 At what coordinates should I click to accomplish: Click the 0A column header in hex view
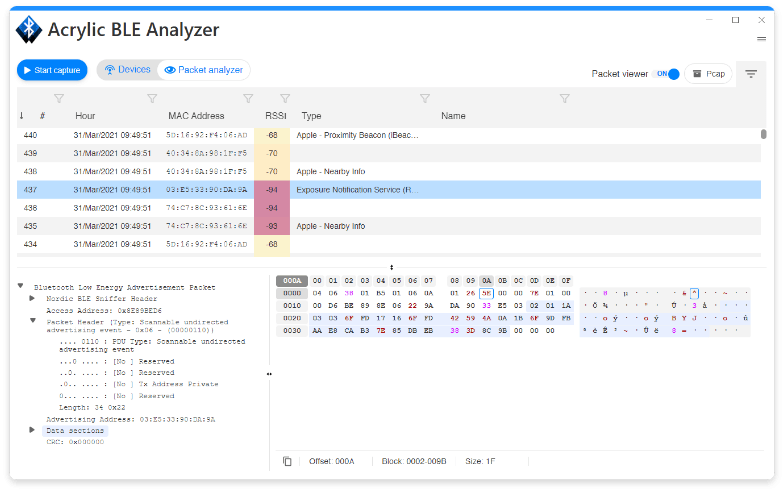click(x=486, y=280)
